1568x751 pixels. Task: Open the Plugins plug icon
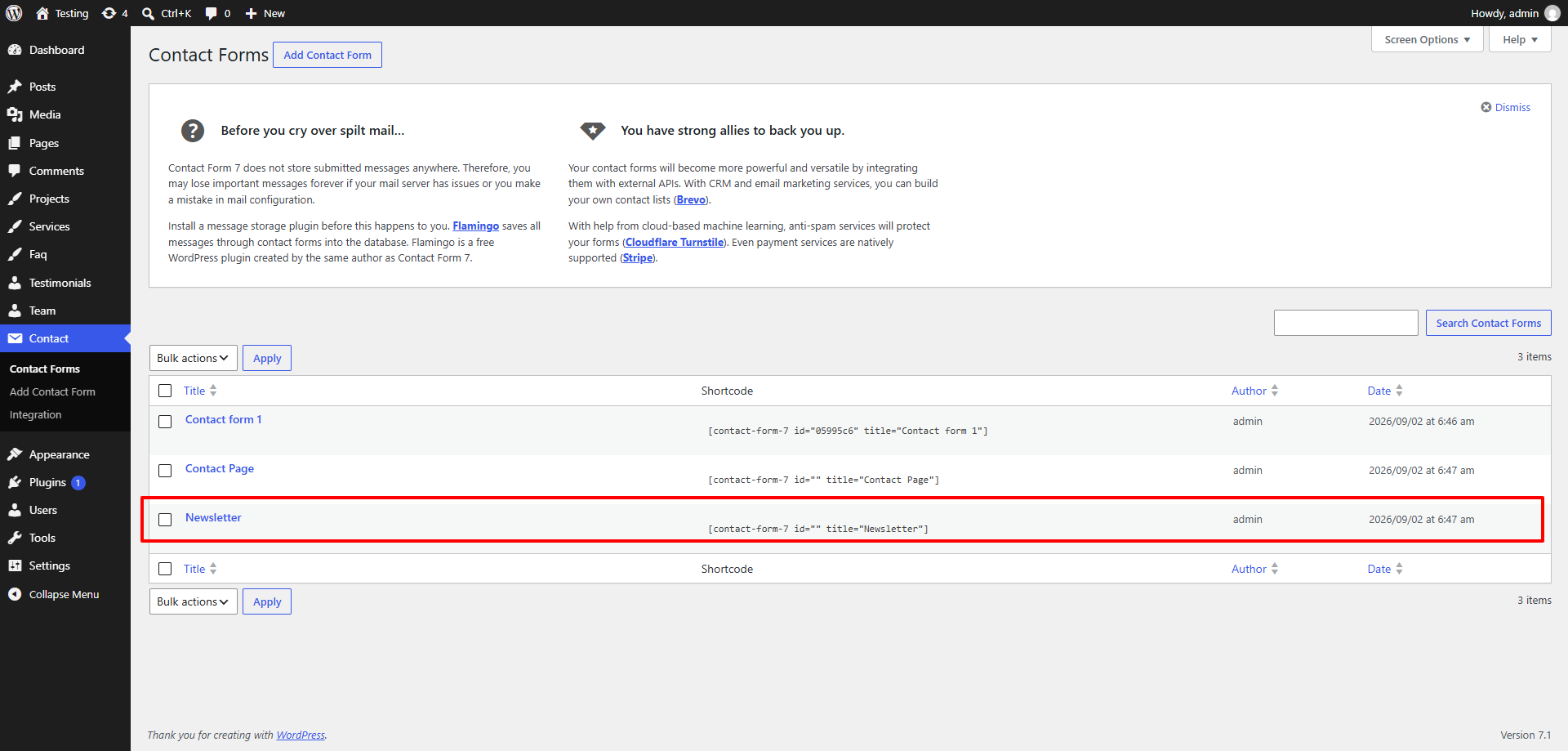[15, 482]
